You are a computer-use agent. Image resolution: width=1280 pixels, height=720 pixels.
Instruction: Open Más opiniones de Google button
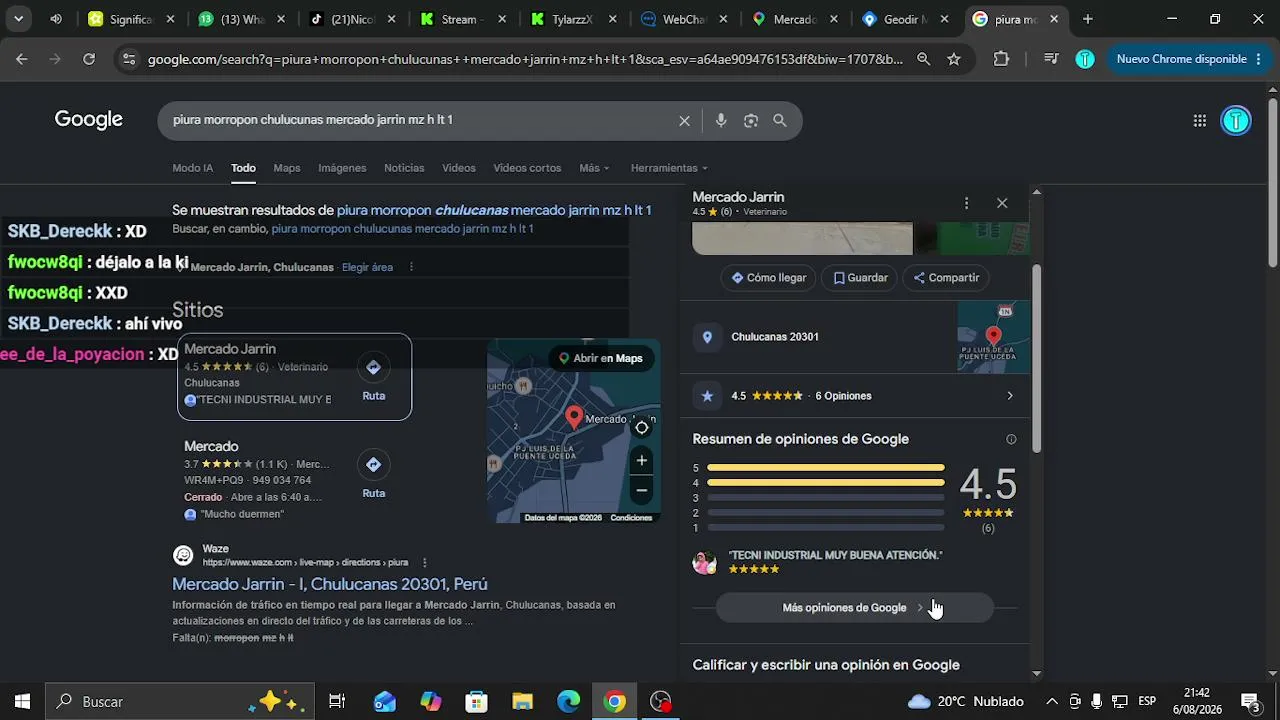click(855, 608)
